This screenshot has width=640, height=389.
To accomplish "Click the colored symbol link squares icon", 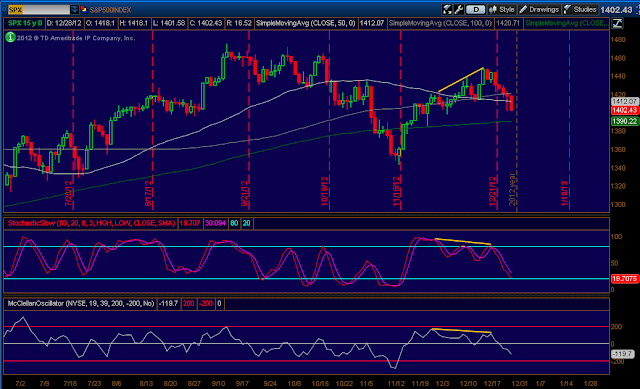I will point(84,9).
